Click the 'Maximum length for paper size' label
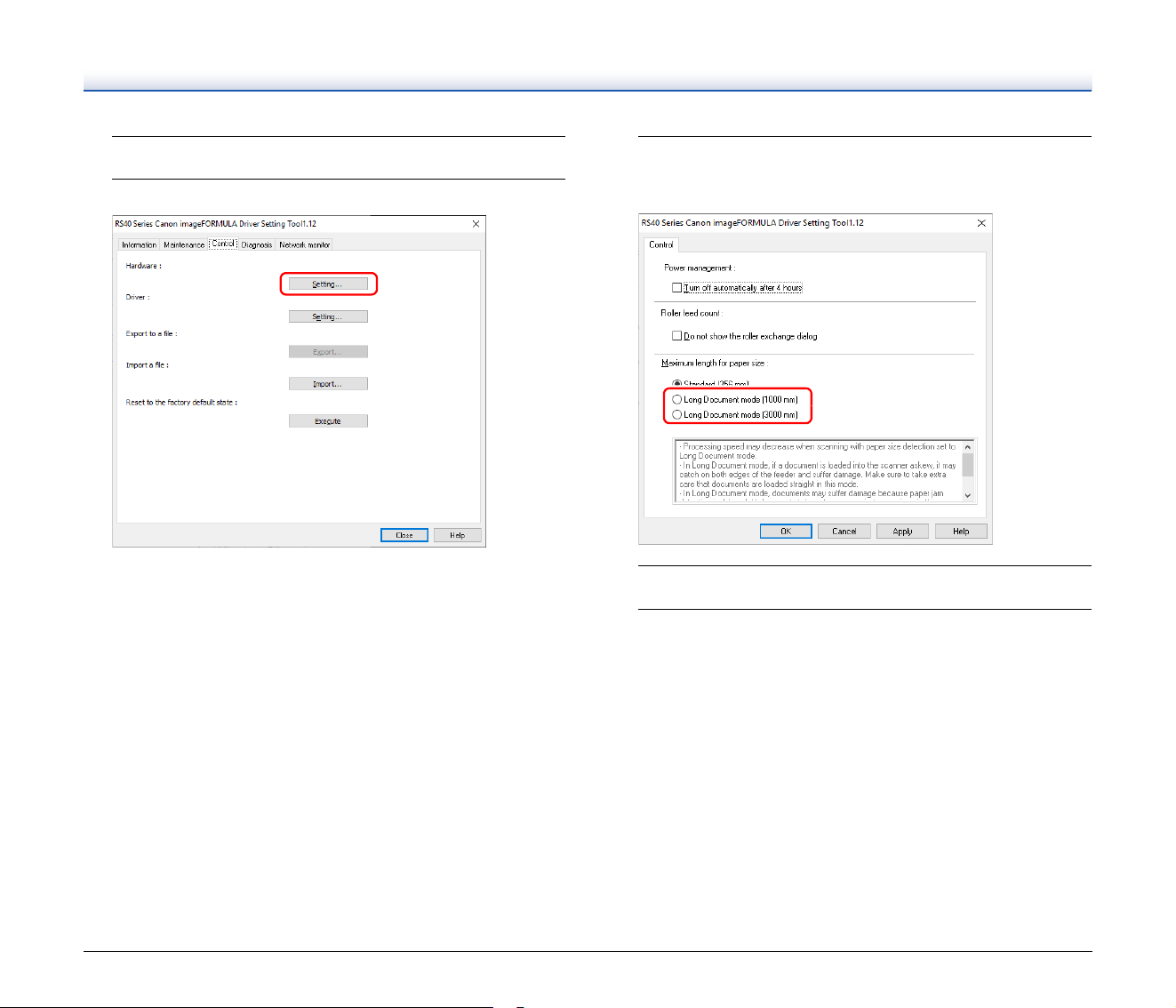 714,364
